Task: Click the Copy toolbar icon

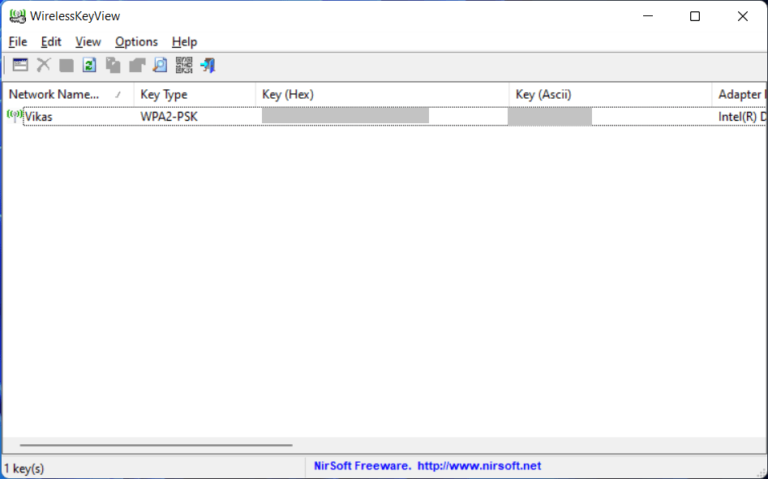Action: click(113, 65)
